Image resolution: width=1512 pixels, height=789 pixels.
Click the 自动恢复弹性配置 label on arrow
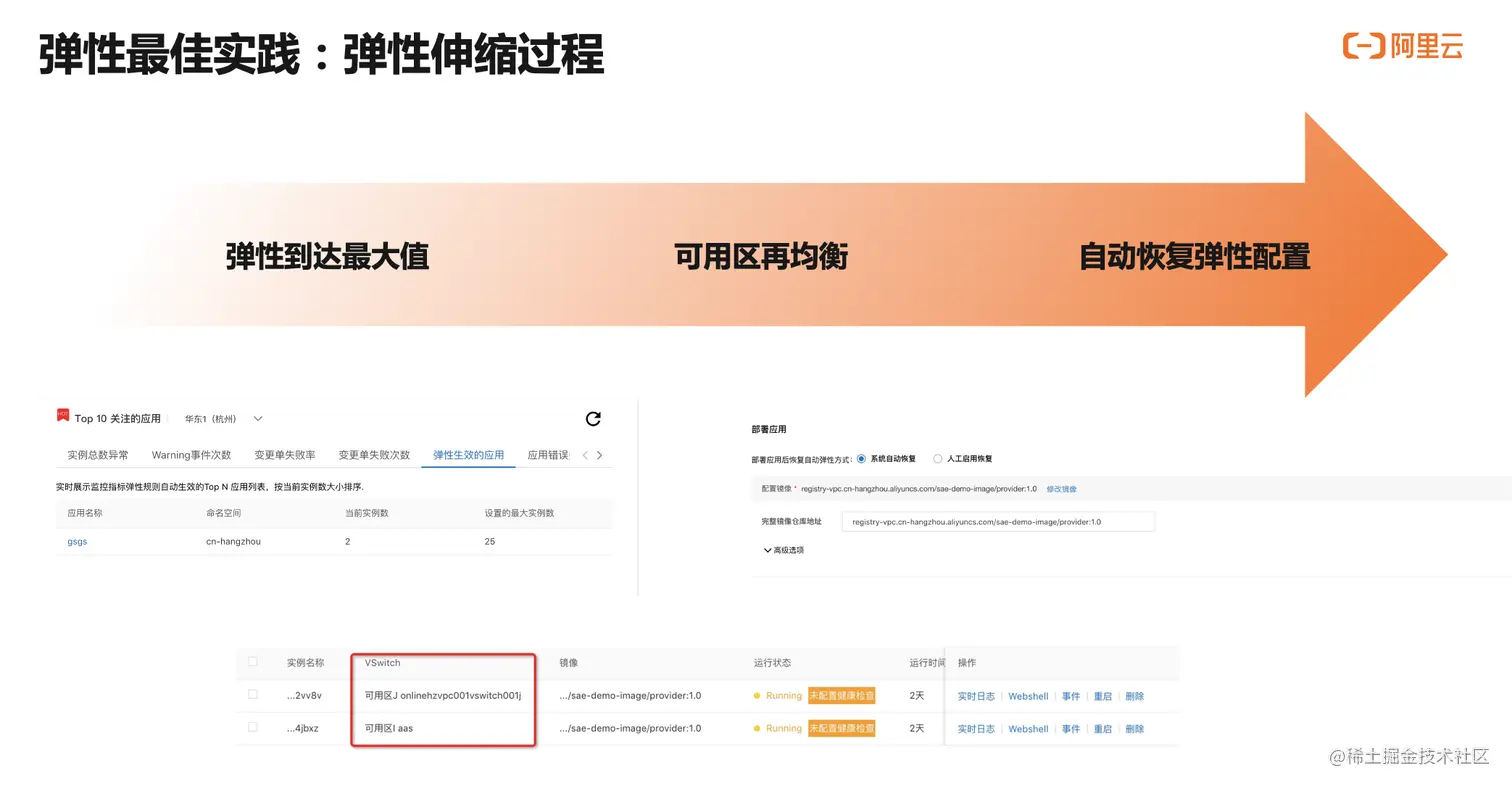coord(1195,257)
